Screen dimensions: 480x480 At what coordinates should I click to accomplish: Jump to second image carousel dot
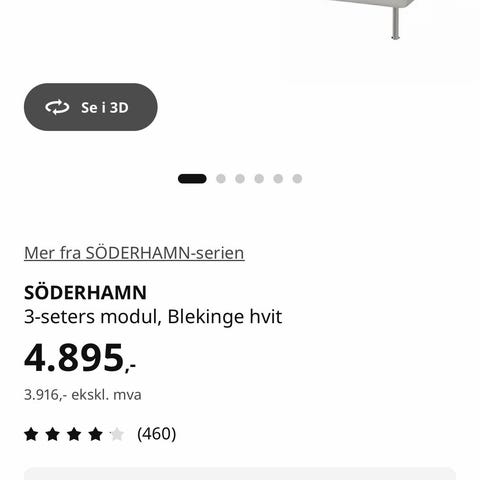point(221,179)
